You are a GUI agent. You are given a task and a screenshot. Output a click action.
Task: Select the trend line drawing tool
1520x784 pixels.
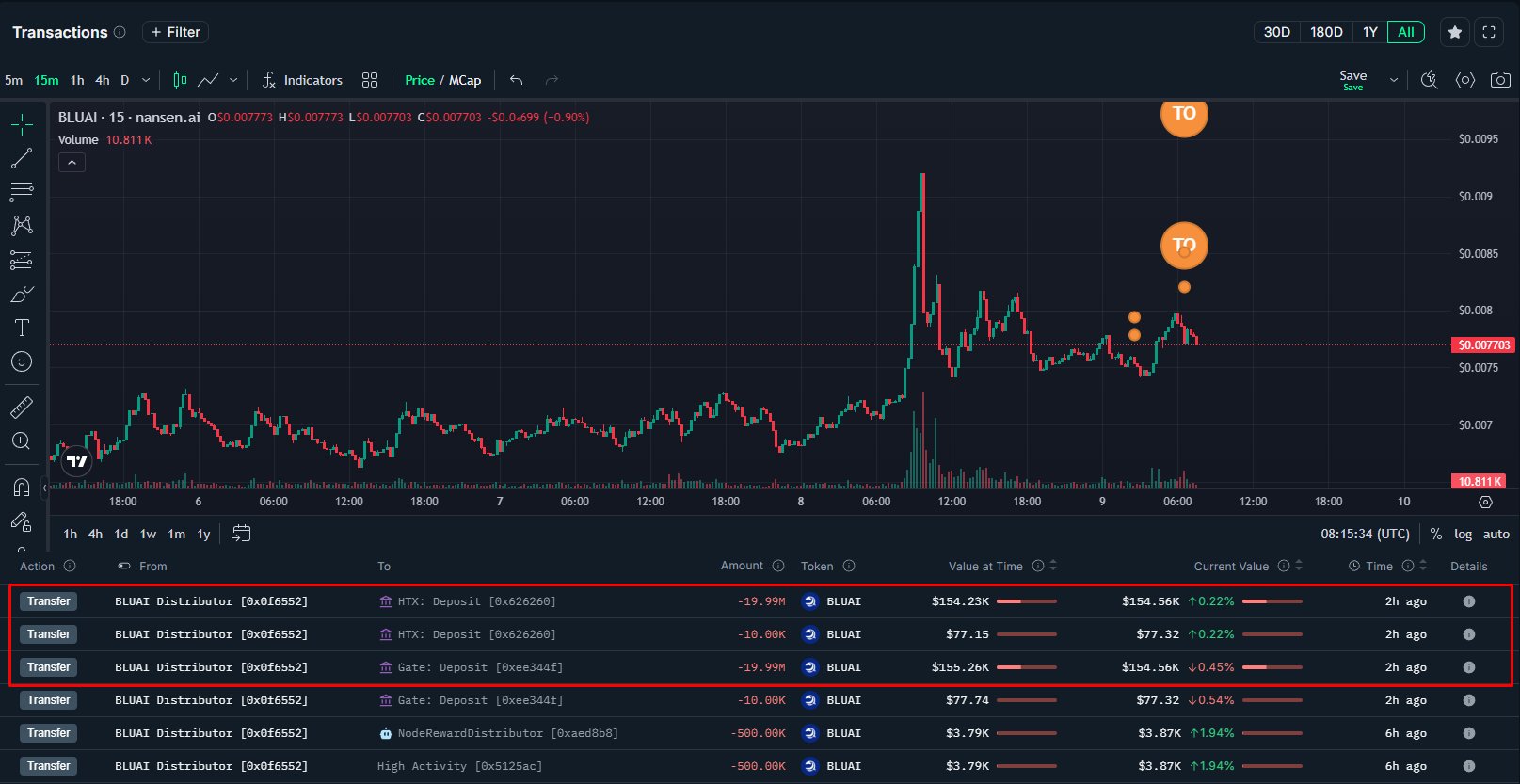pyautogui.click(x=22, y=158)
